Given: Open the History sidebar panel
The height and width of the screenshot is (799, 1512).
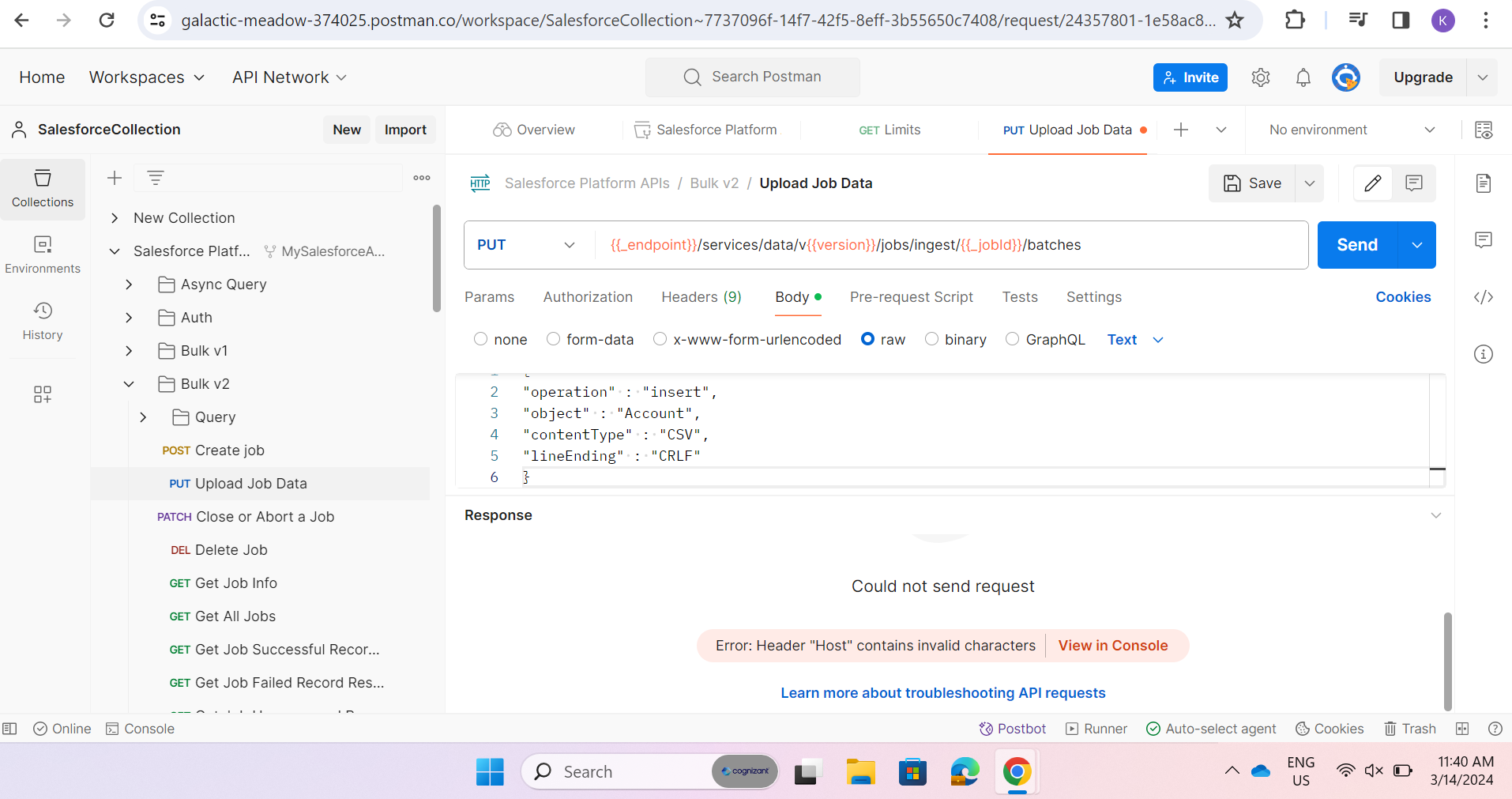Looking at the screenshot, I should point(43,321).
